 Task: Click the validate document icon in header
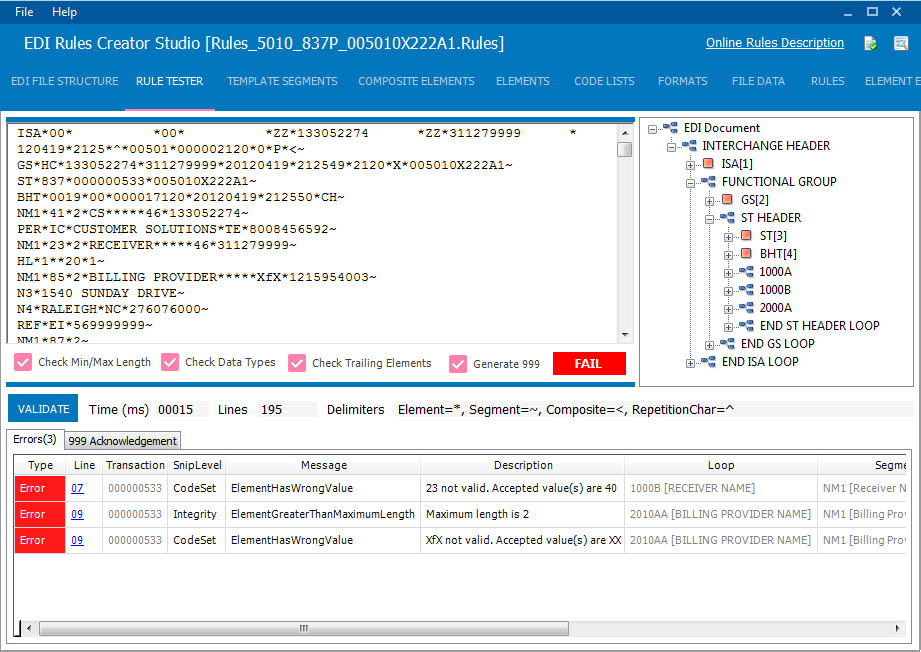[870, 43]
